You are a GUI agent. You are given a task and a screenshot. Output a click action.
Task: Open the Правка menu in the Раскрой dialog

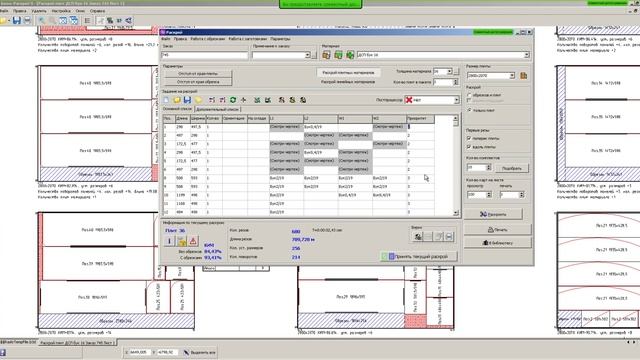[x=180, y=39]
